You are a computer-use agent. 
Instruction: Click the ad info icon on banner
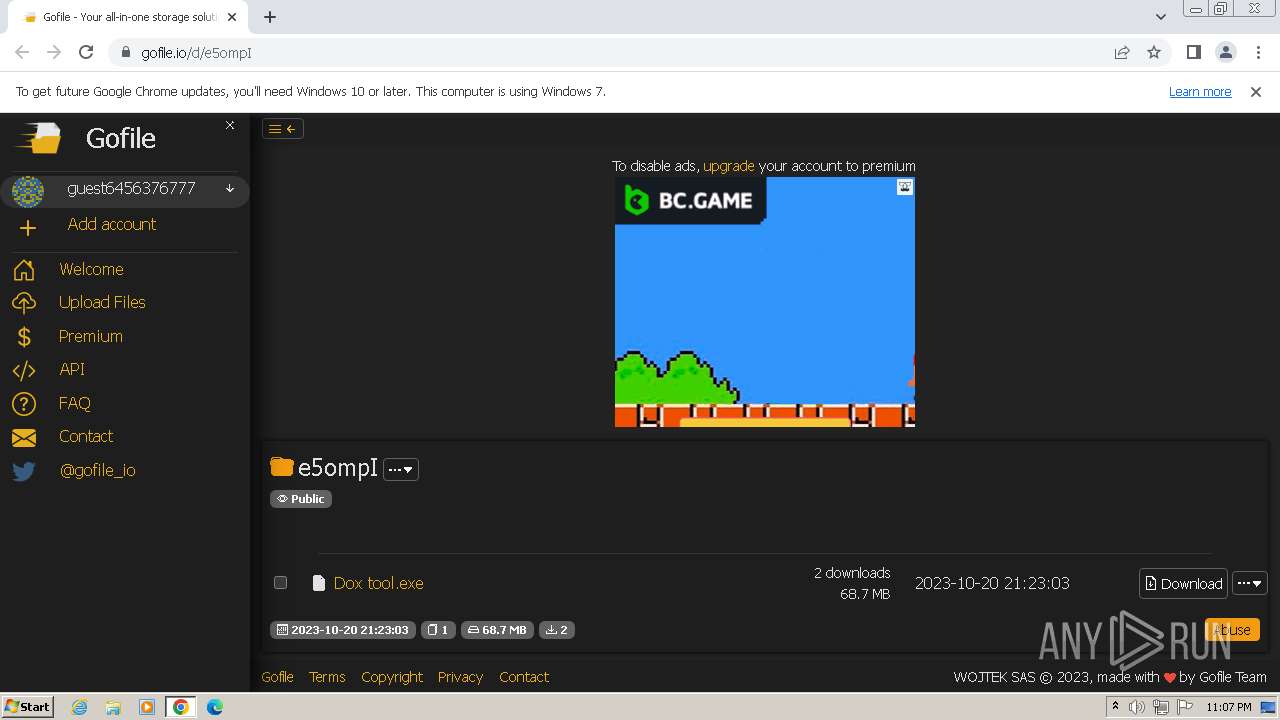pyautogui.click(x=905, y=187)
